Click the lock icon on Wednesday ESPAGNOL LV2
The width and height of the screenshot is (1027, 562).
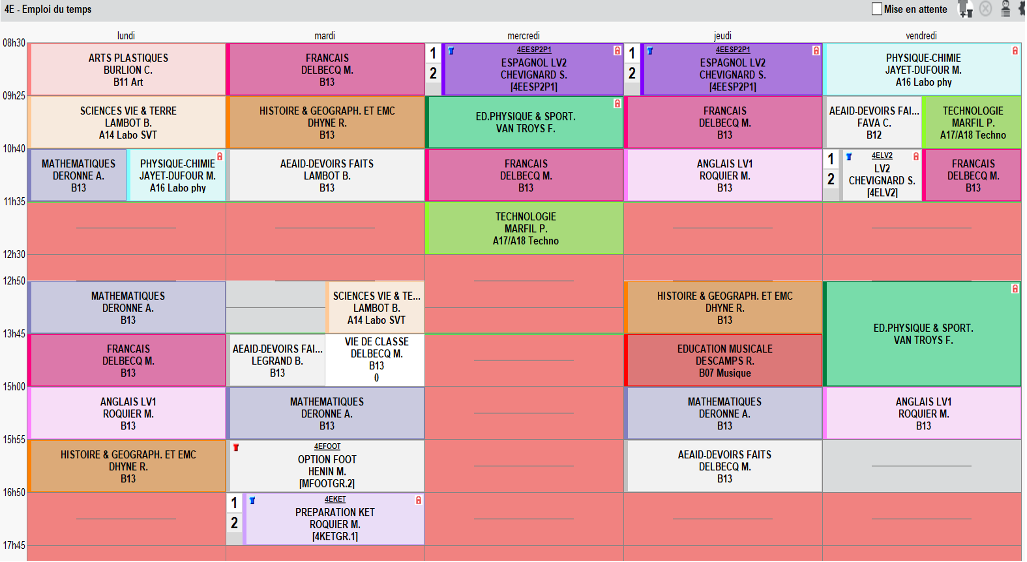(617, 50)
